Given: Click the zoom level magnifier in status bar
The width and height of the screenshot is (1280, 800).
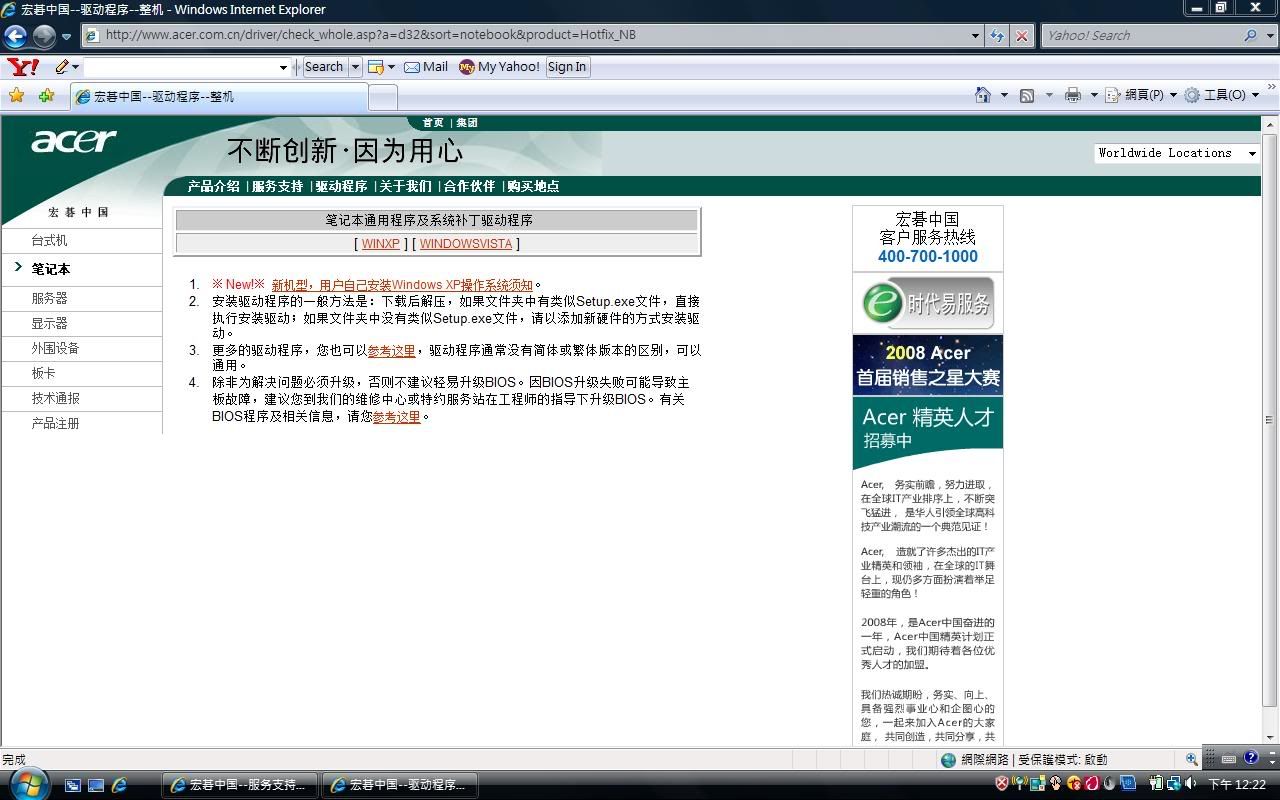Looking at the screenshot, I should 1191,760.
